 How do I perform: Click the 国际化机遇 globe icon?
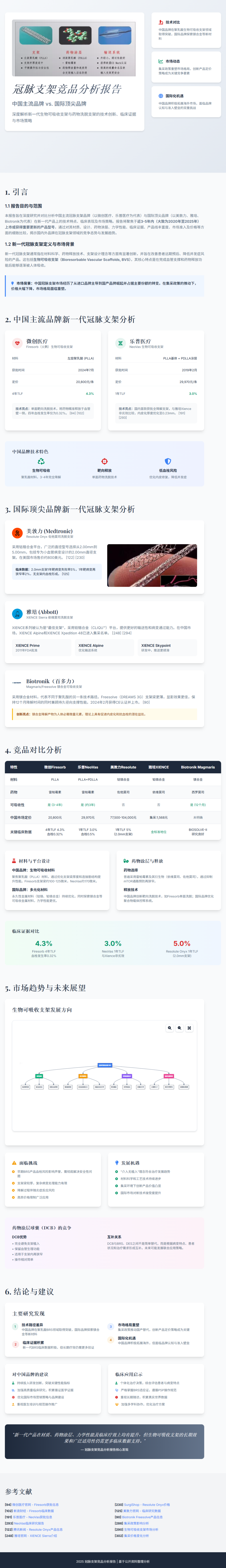[x=161, y=96]
